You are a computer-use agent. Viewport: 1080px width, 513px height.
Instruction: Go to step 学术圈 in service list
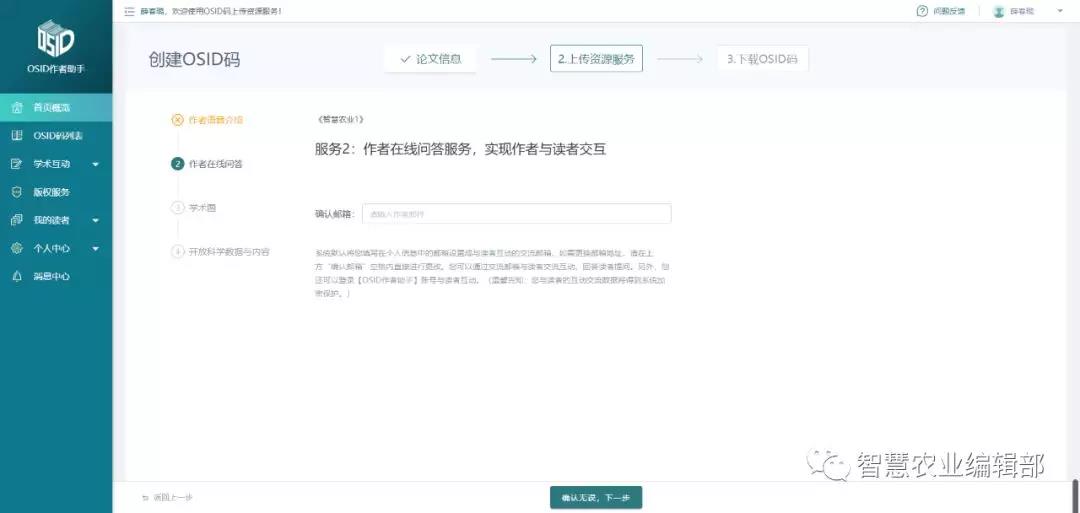coord(202,208)
